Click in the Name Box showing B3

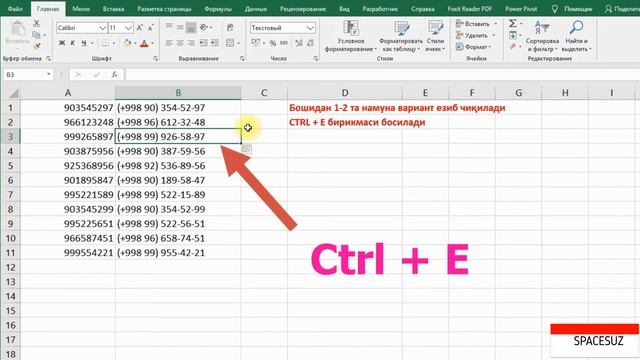(24, 74)
